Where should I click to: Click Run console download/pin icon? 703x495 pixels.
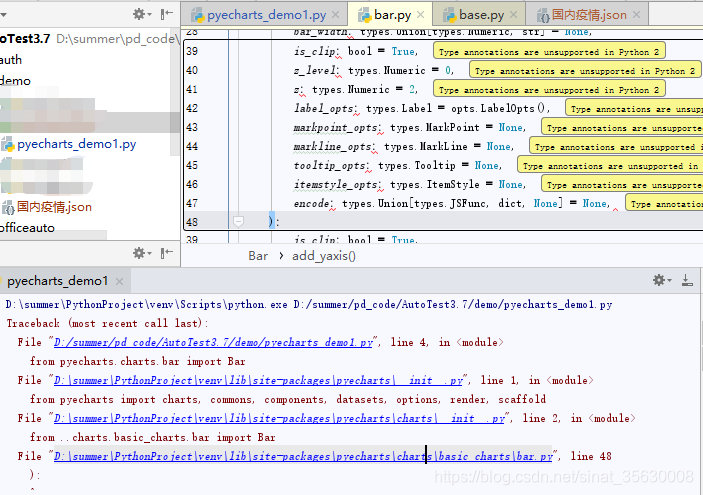[687, 280]
